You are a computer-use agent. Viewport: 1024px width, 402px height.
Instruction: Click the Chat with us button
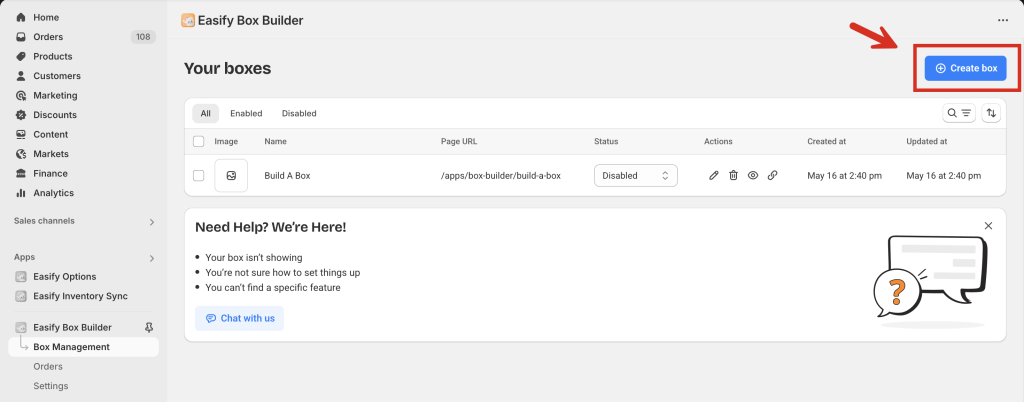tap(240, 318)
